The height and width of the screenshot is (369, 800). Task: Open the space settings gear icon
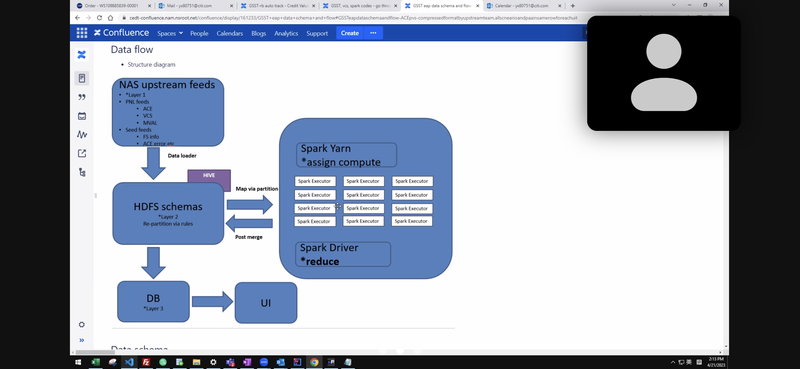pyautogui.click(x=82, y=325)
